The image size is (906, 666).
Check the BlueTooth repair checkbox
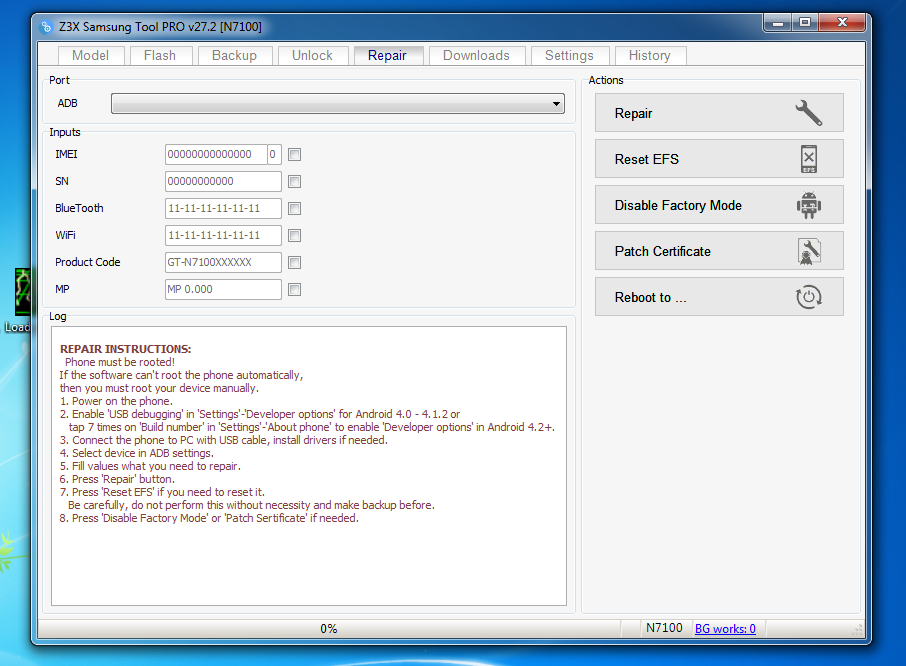coord(295,209)
